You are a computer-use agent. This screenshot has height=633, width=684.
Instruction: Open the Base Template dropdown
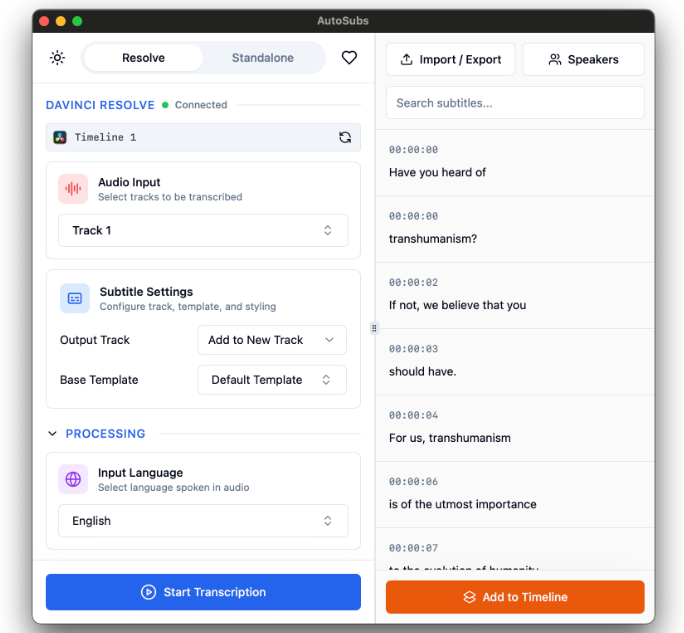pos(272,380)
